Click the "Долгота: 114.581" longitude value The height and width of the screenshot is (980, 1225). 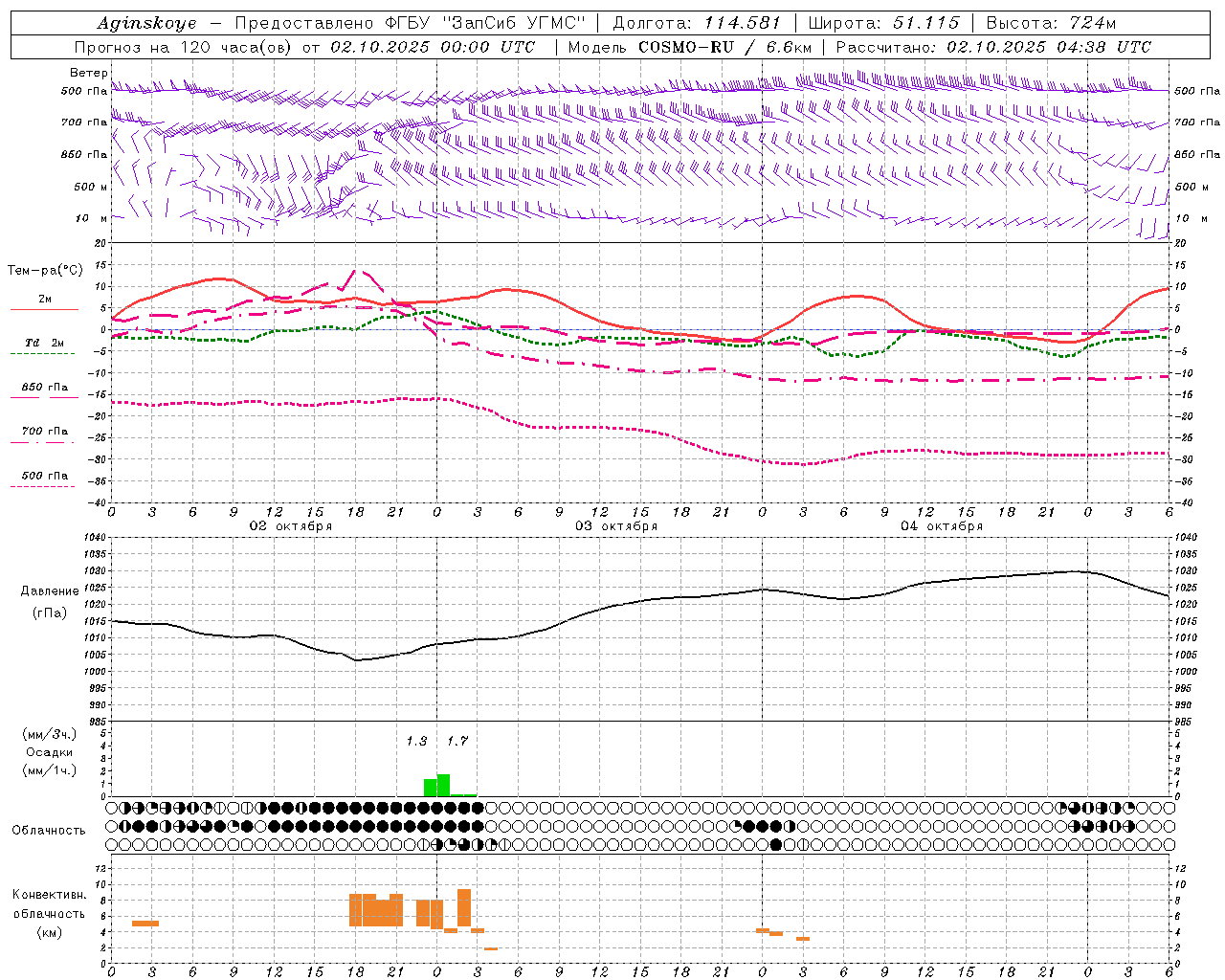tap(697, 23)
